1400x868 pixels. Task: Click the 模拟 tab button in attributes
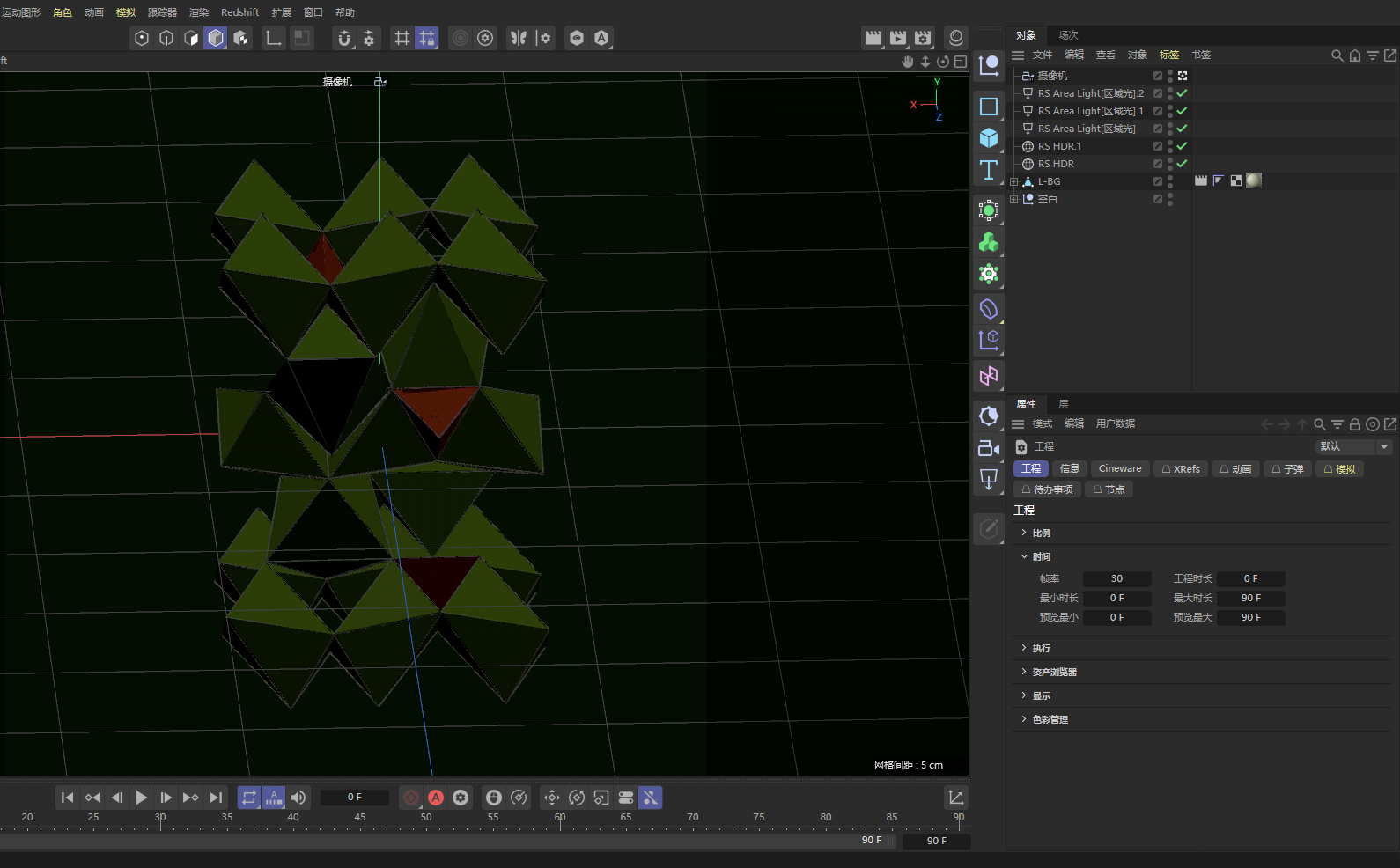coord(1339,469)
